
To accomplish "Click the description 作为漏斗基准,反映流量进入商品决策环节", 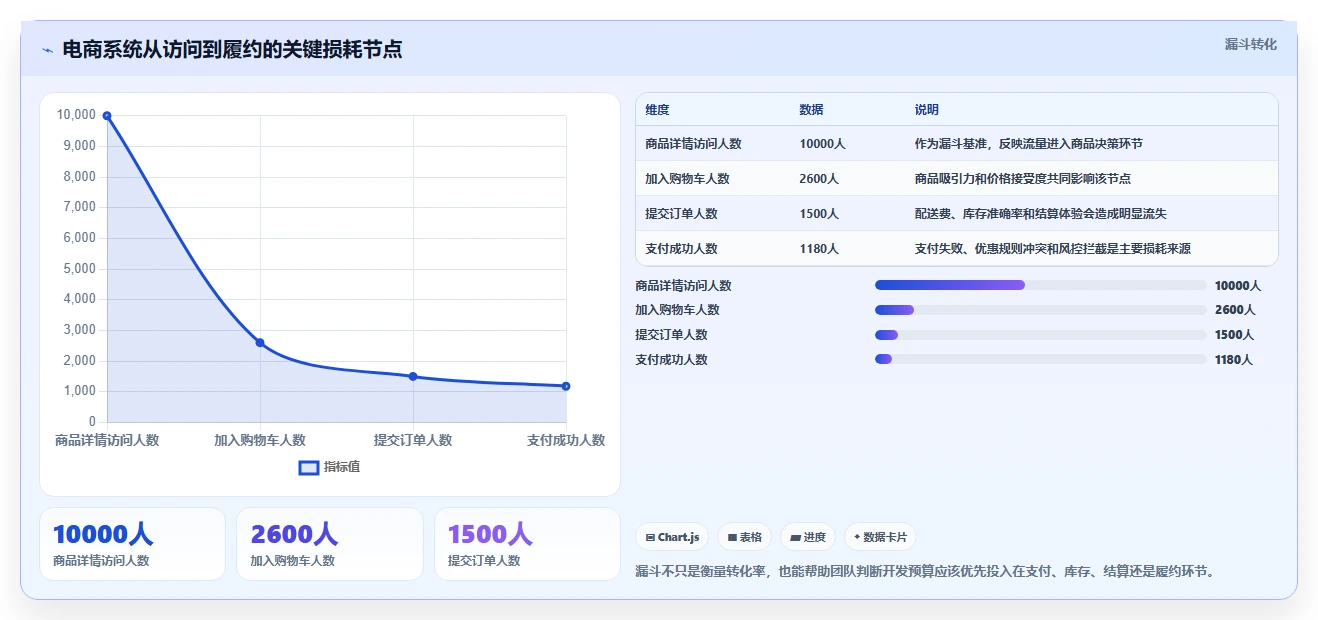I will pyautogui.click(x=1028, y=144).
